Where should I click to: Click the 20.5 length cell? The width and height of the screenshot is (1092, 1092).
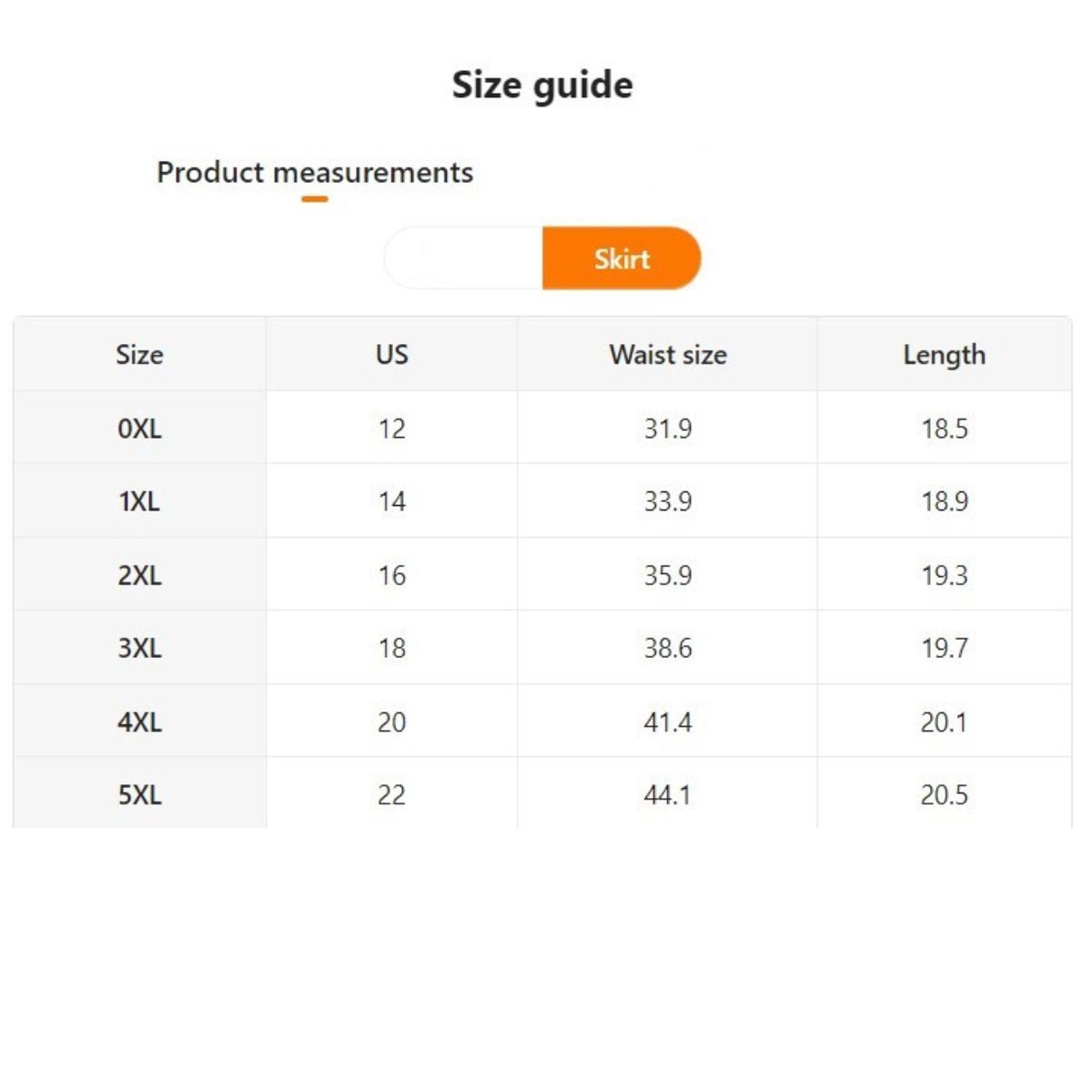tap(944, 794)
